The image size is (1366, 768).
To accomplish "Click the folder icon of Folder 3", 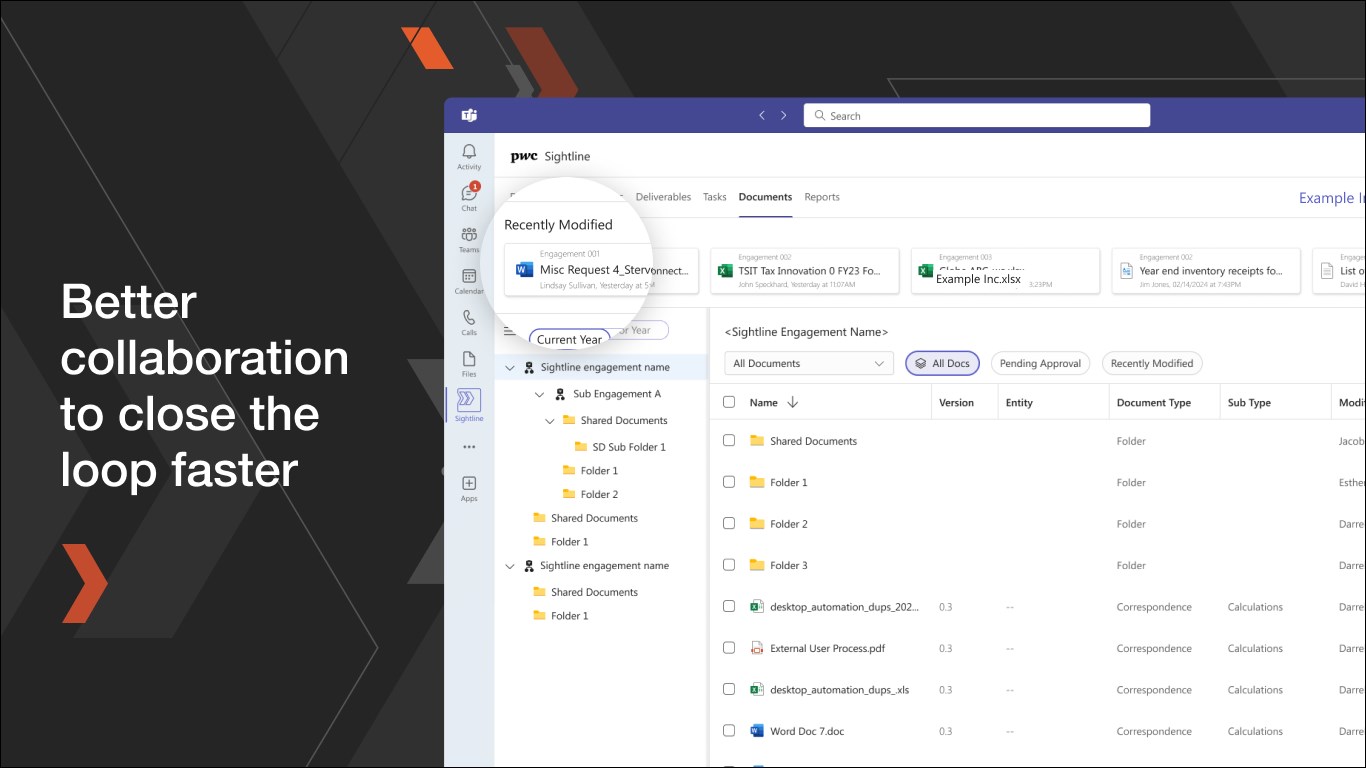I will (x=757, y=565).
